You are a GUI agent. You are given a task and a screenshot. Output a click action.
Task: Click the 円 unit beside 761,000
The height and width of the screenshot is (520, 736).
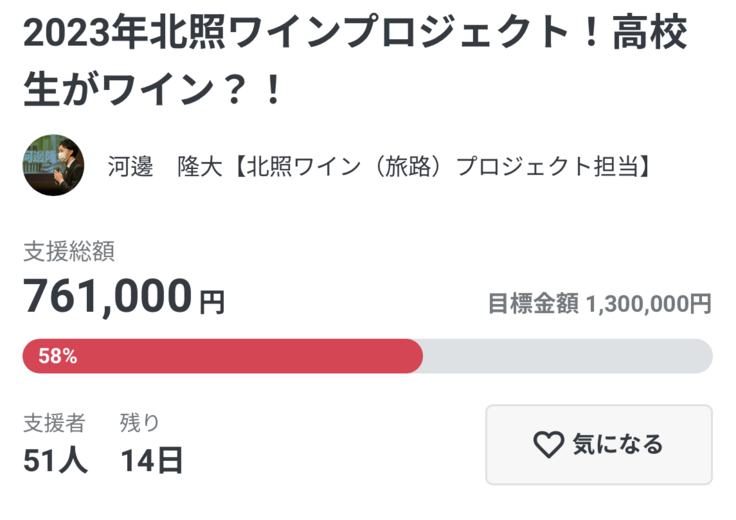pyautogui.click(x=212, y=301)
